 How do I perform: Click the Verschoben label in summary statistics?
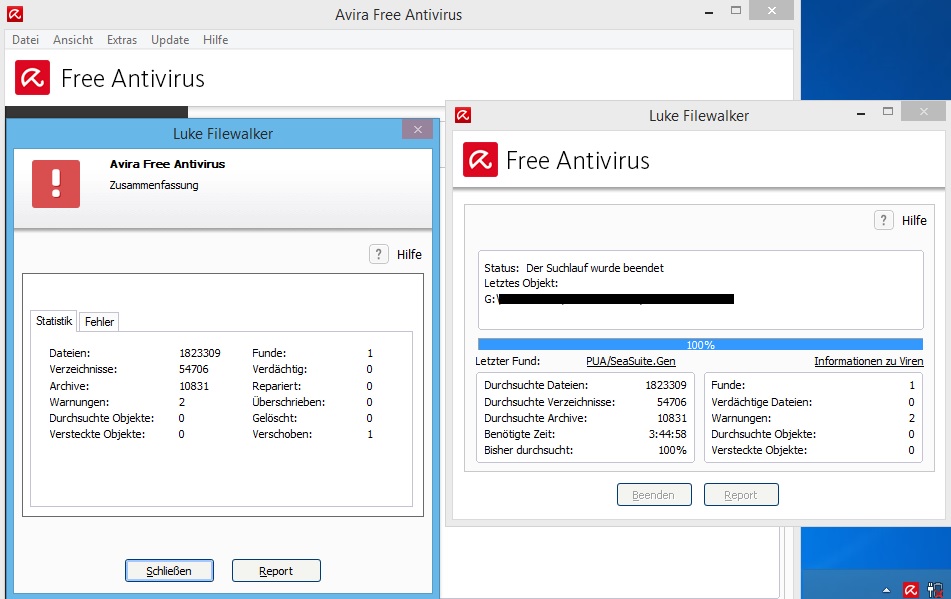coord(282,434)
